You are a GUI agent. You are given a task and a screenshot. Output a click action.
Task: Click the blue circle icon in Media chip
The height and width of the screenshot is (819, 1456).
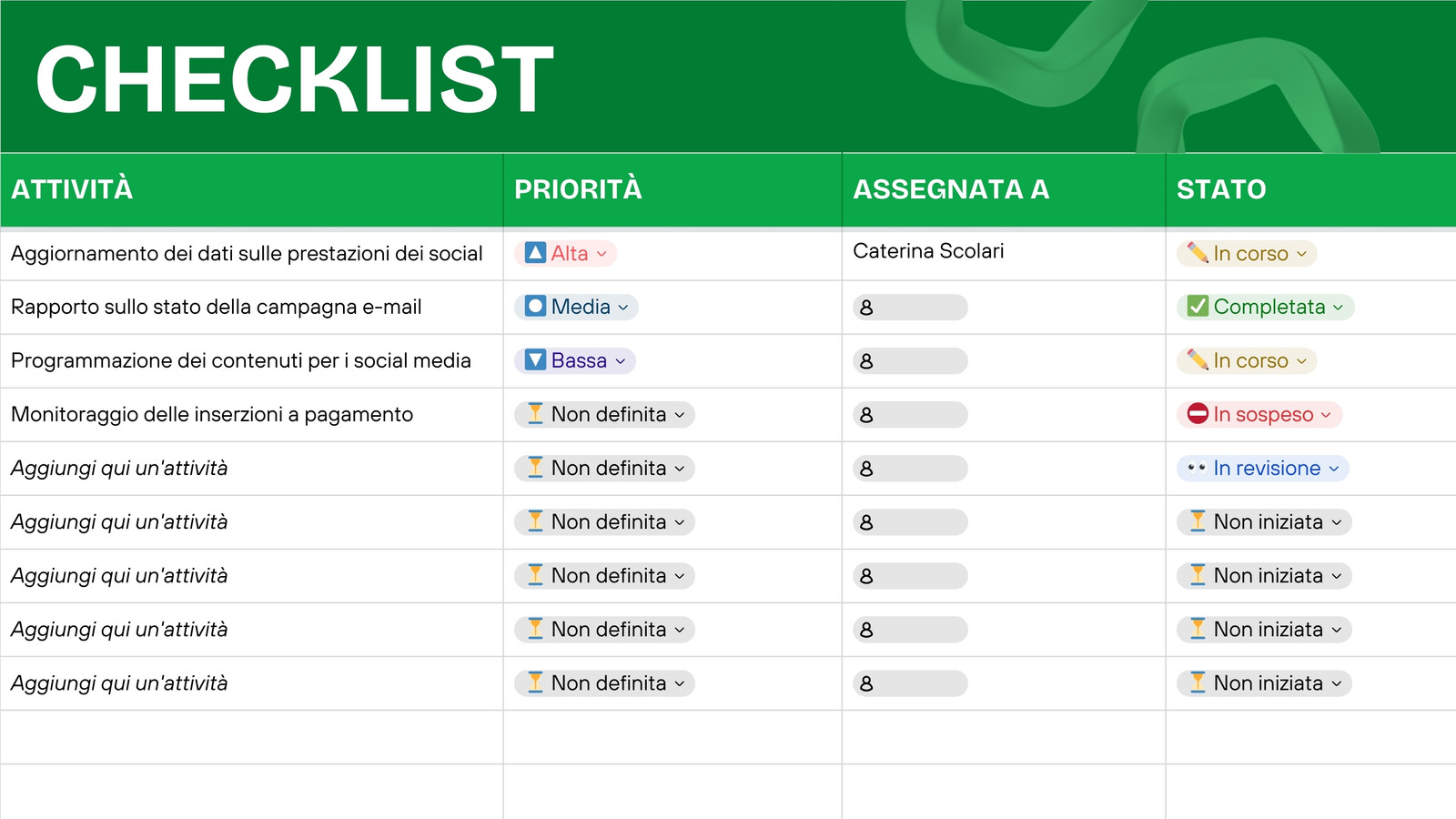[x=536, y=307]
